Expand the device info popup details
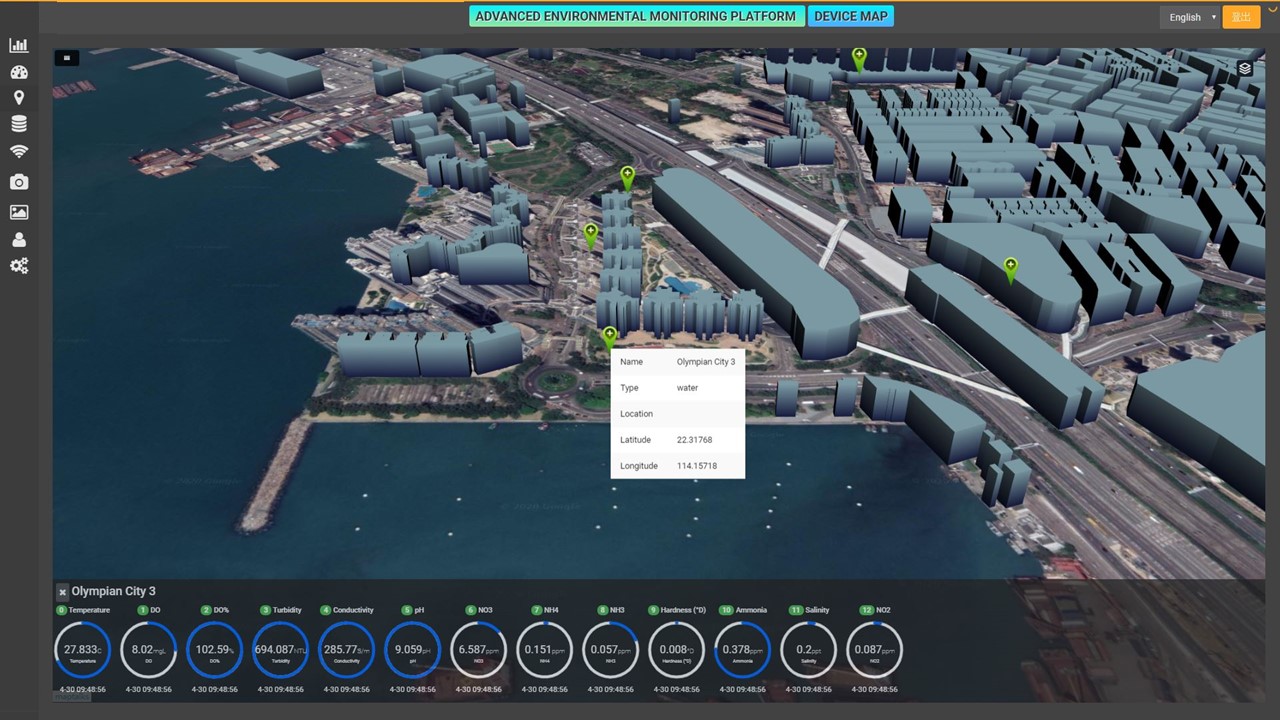This screenshot has height=720, width=1280. (x=677, y=413)
